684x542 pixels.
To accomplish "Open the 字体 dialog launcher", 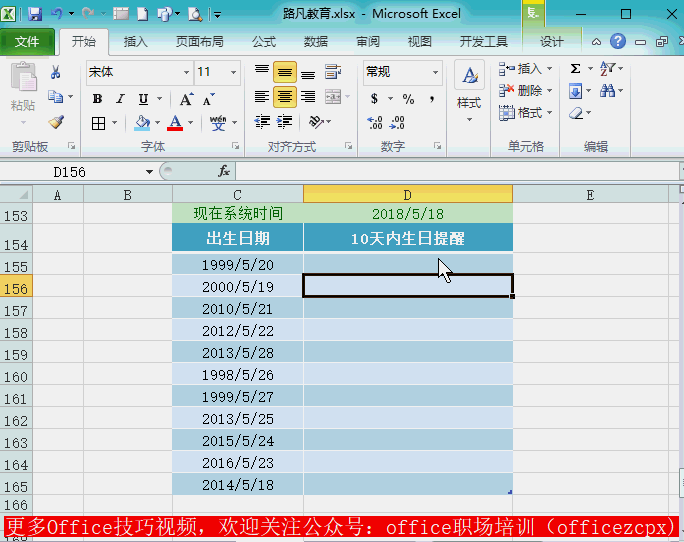I will click(236, 146).
